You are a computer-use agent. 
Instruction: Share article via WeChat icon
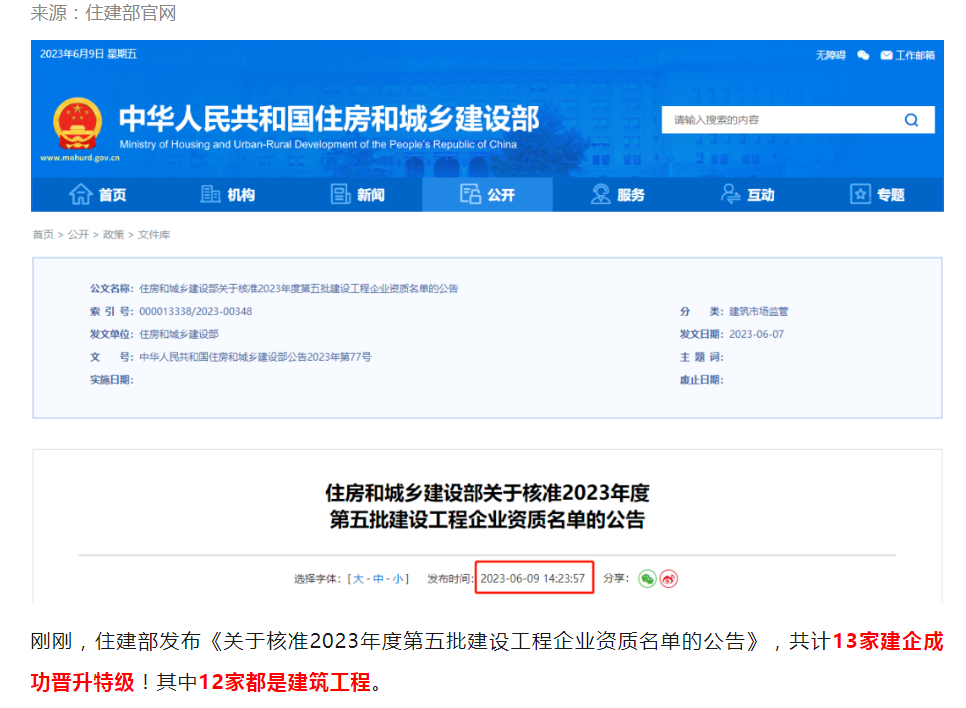coord(647,578)
